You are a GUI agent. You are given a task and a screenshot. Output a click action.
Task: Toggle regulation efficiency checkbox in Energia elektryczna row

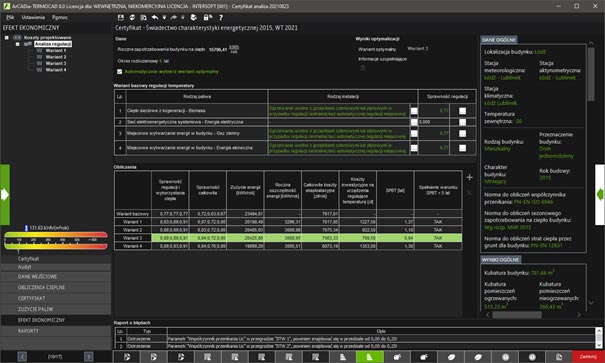(x=462, y=122)
